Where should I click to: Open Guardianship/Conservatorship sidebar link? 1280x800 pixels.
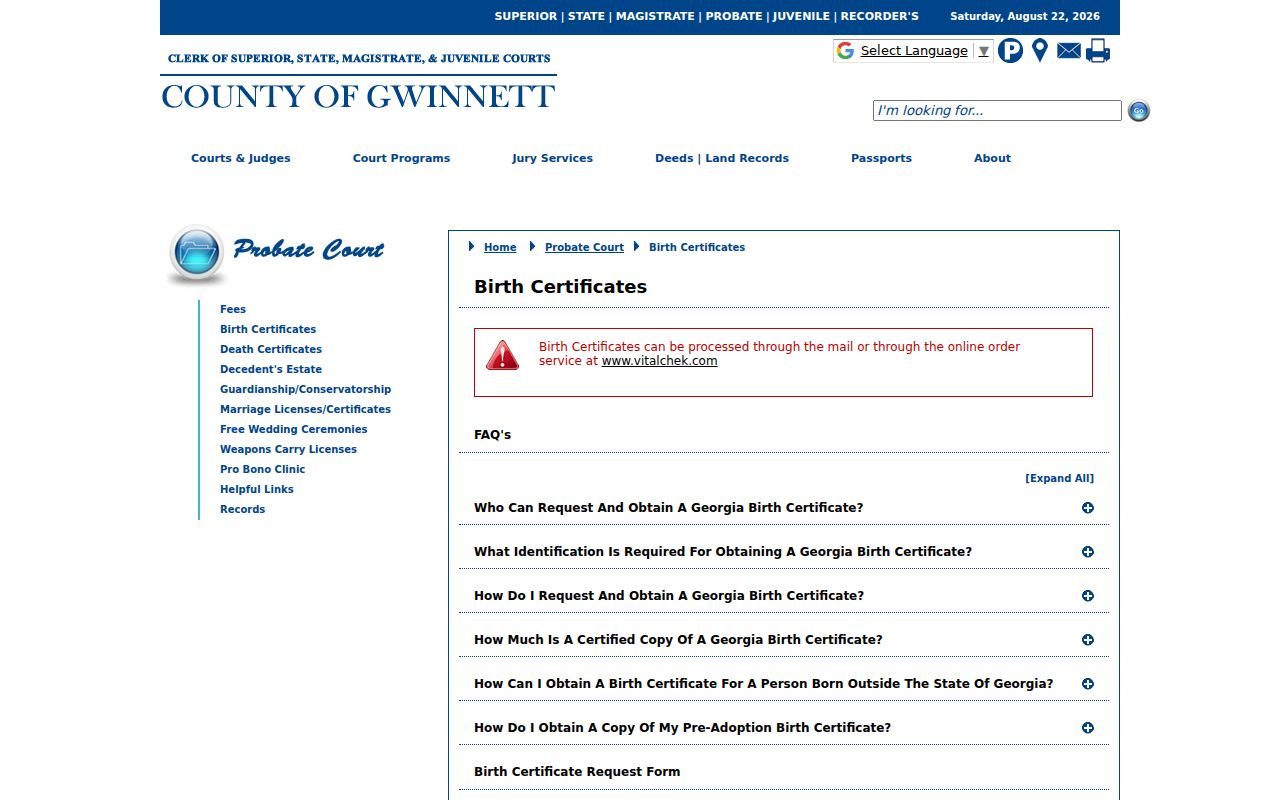point(306,389)
